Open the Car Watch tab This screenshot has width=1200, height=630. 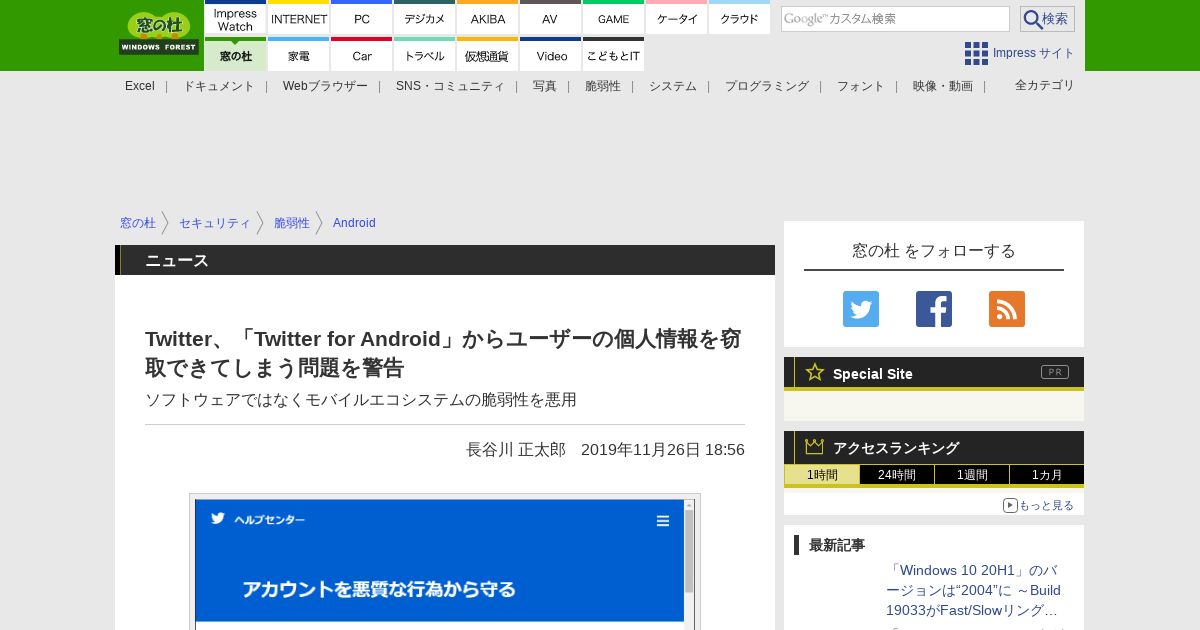click(x=361, y=55)
